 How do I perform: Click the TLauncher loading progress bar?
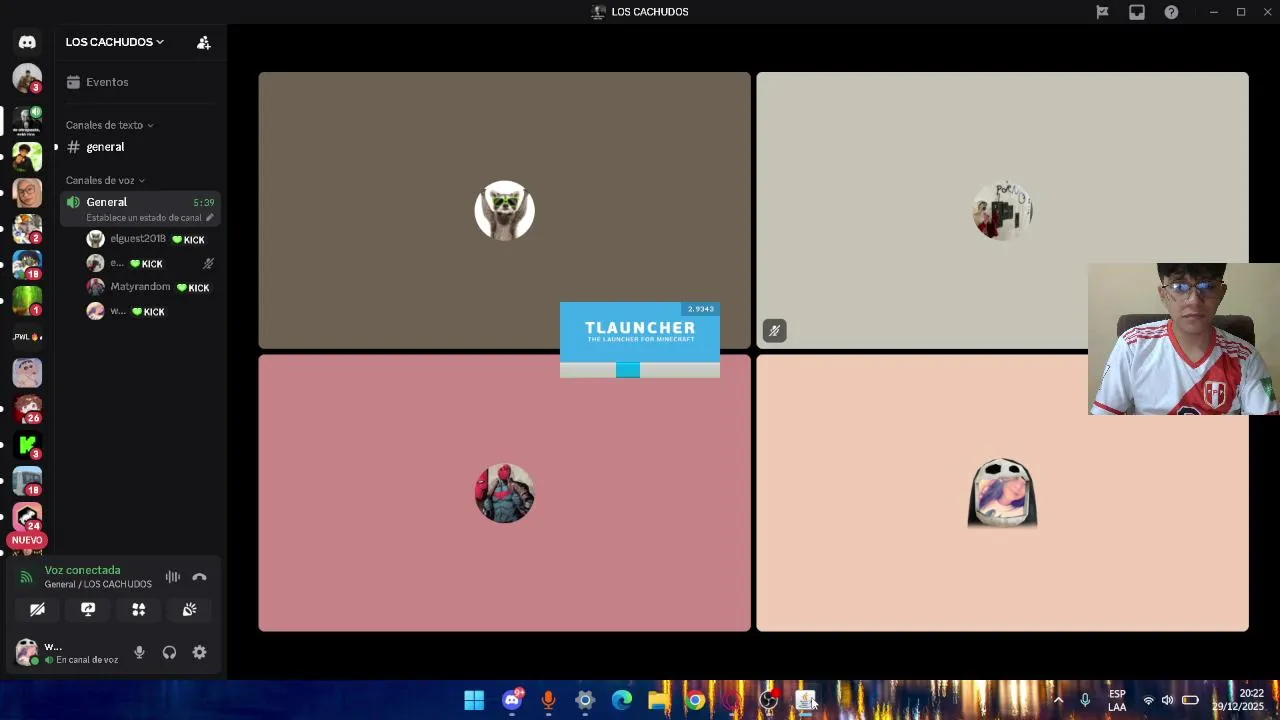[640, 370]
